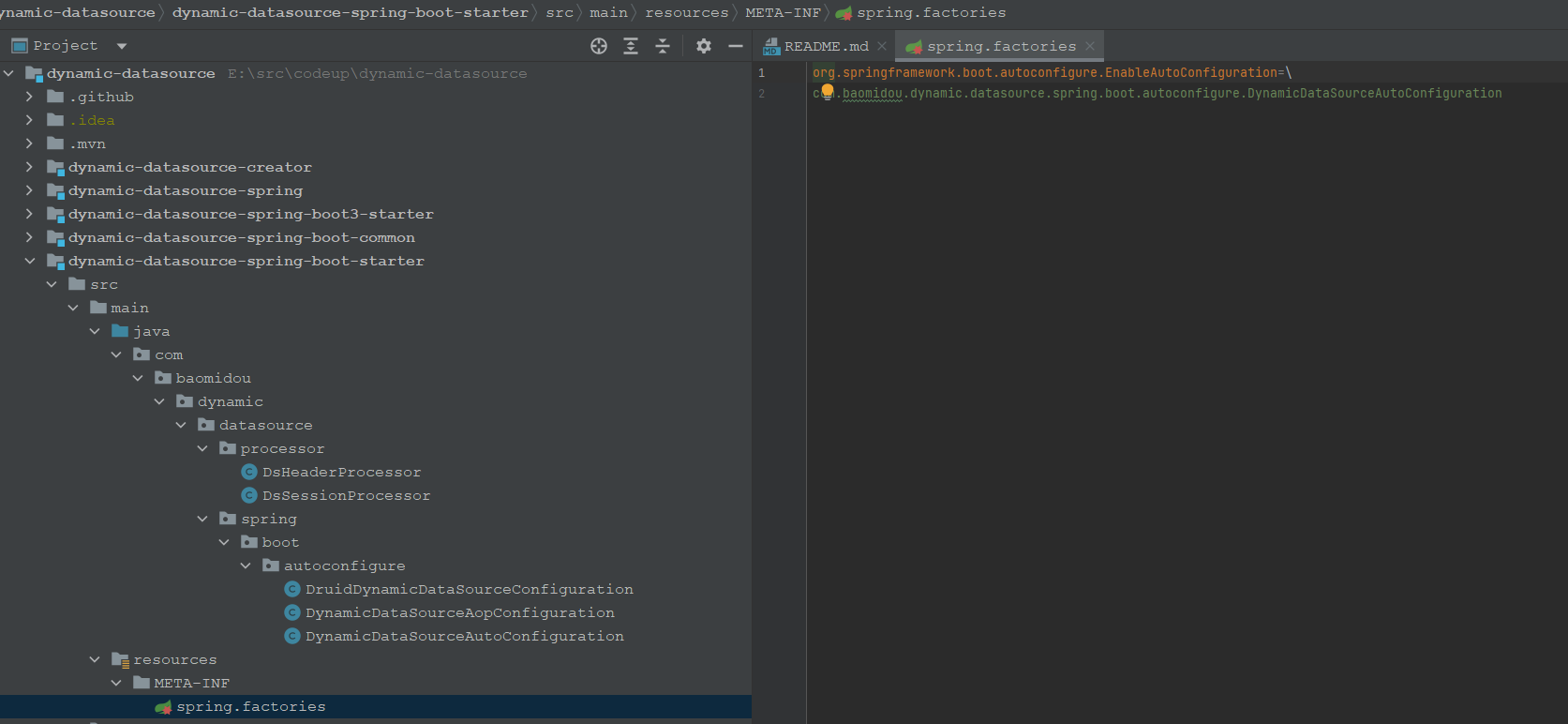Viewport: 1568px width, 724px height.
Task: Close the README.md tab
Action: tap(882, 46)
